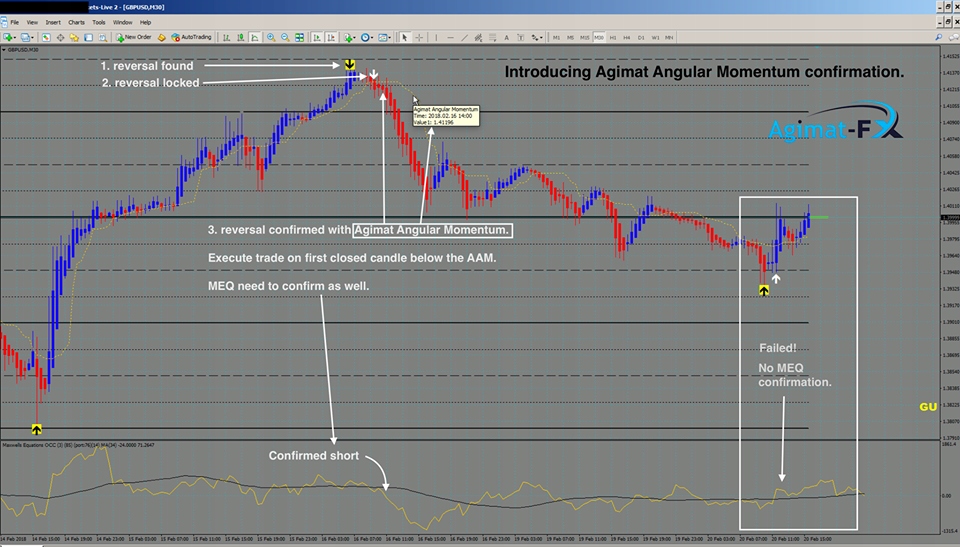Image resolution: width=960 pixels, height=547 pixels.
Task: Switch chart to M15 timeframe
Action: click(x=584, y=37)
